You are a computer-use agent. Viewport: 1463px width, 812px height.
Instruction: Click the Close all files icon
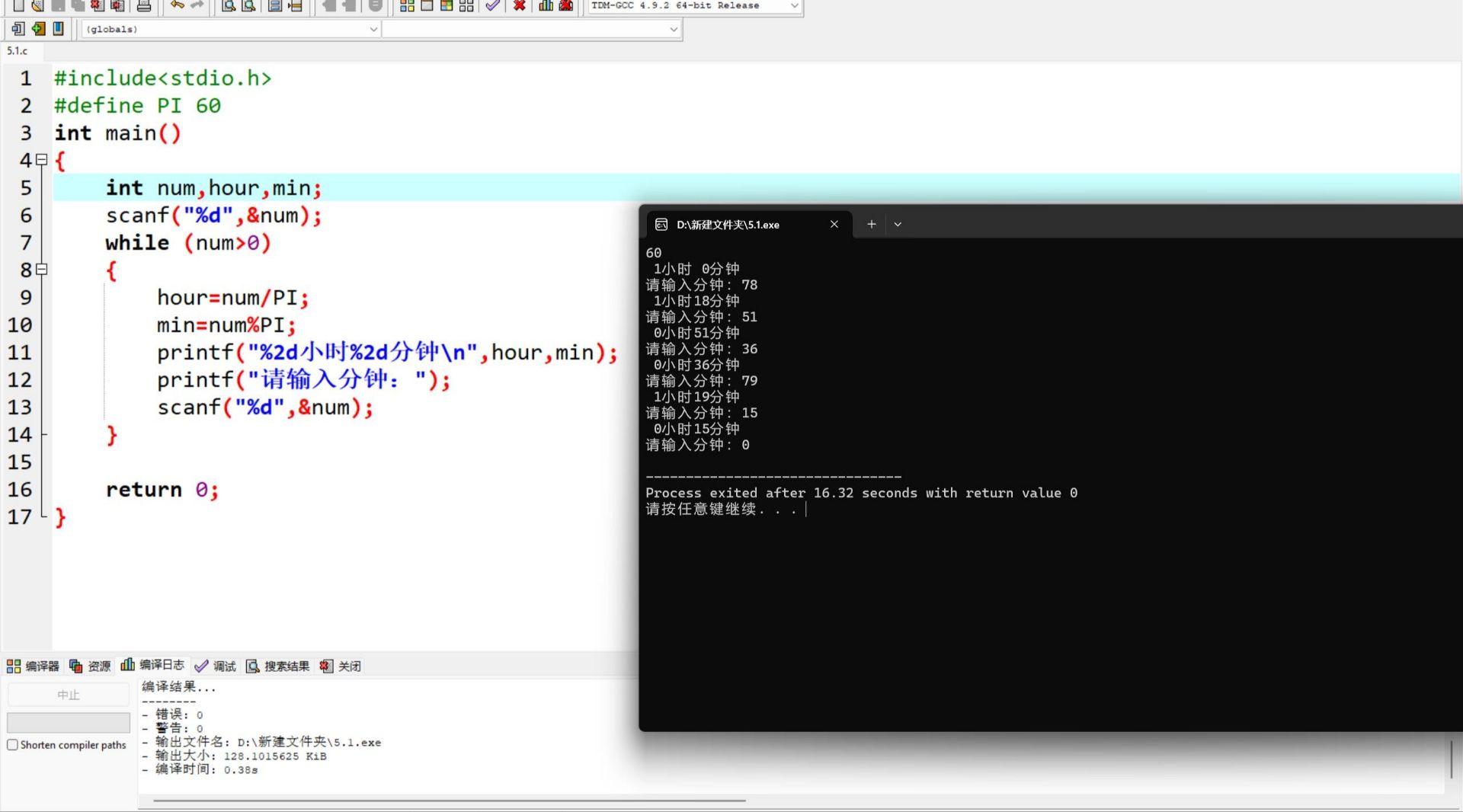pos(117,5)
